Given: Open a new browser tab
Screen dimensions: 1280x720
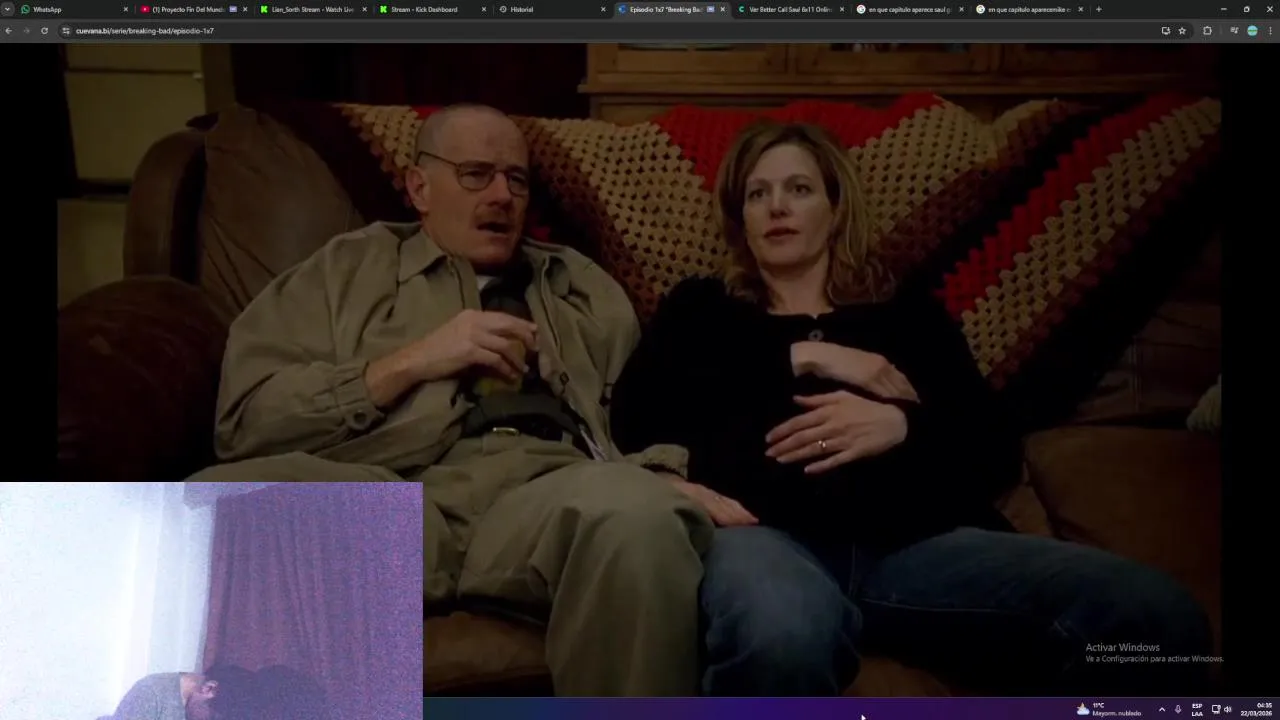Looking at the screenshot, I should [1098, 9].
